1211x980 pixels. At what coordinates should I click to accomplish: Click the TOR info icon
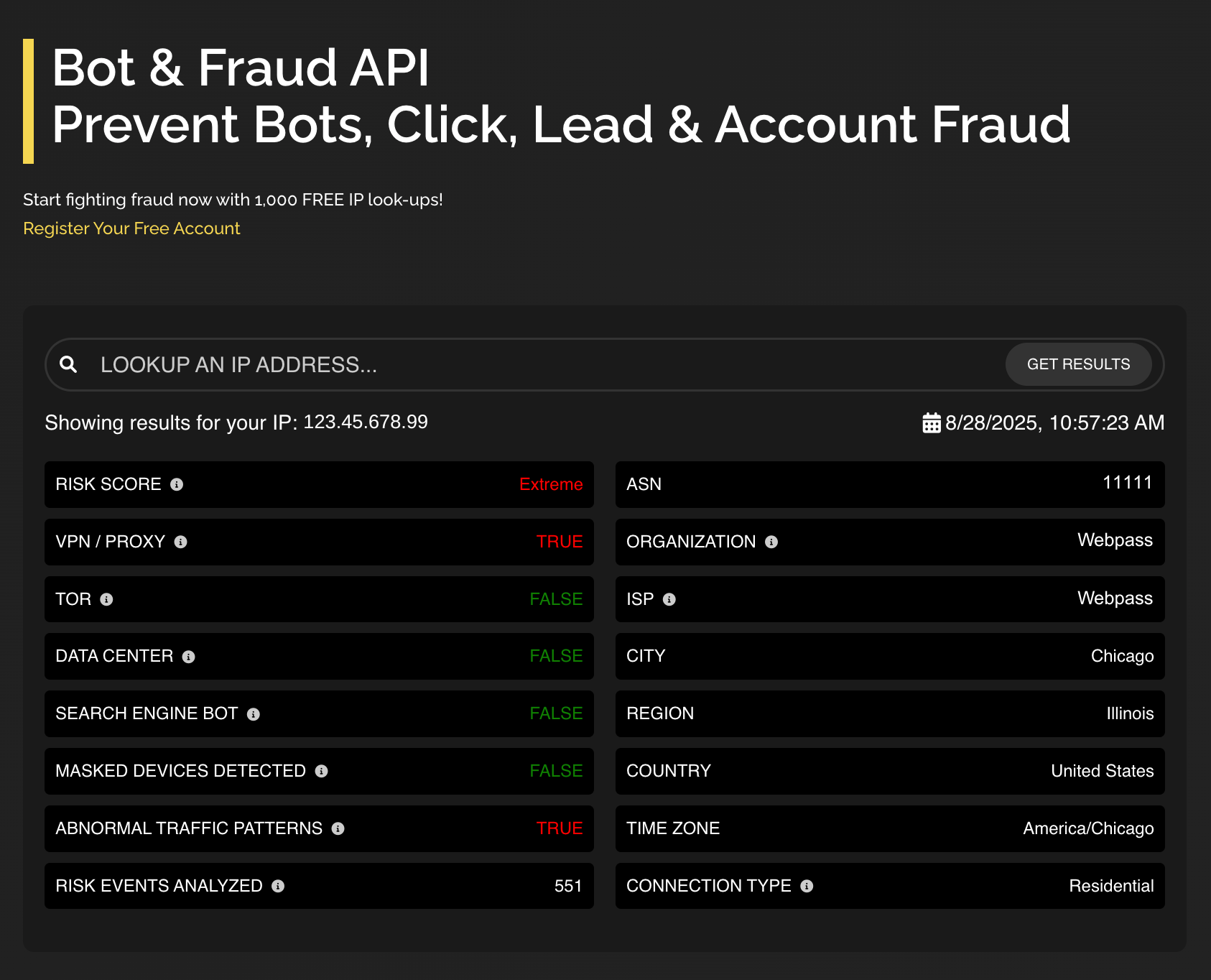[106, 599]
